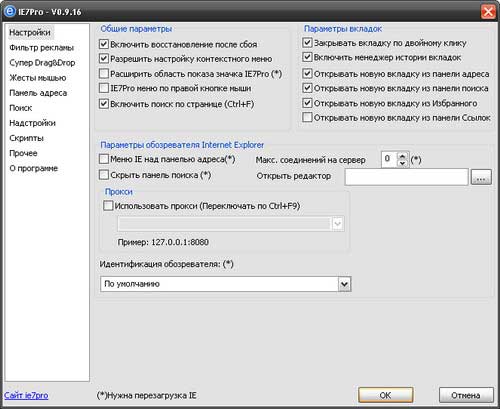
Task: Enable Меню IE над панелью адреса
Action: pyautogui.click(x=104, y=159)
